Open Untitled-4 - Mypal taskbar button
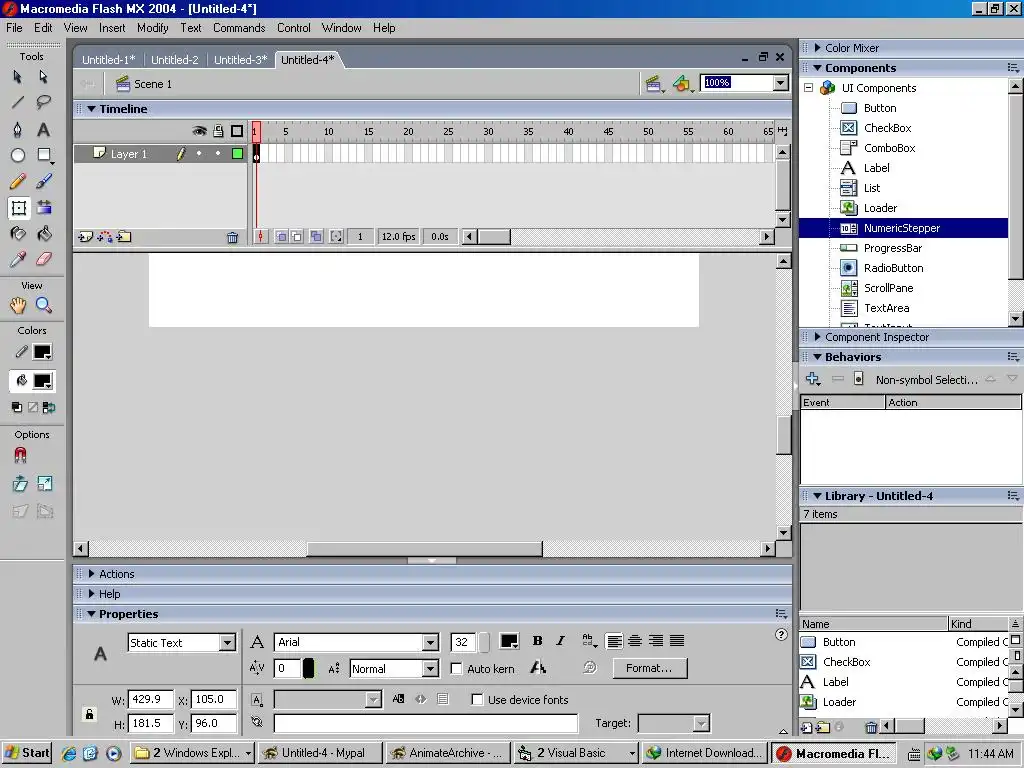1024x768 pixels. 321,753
